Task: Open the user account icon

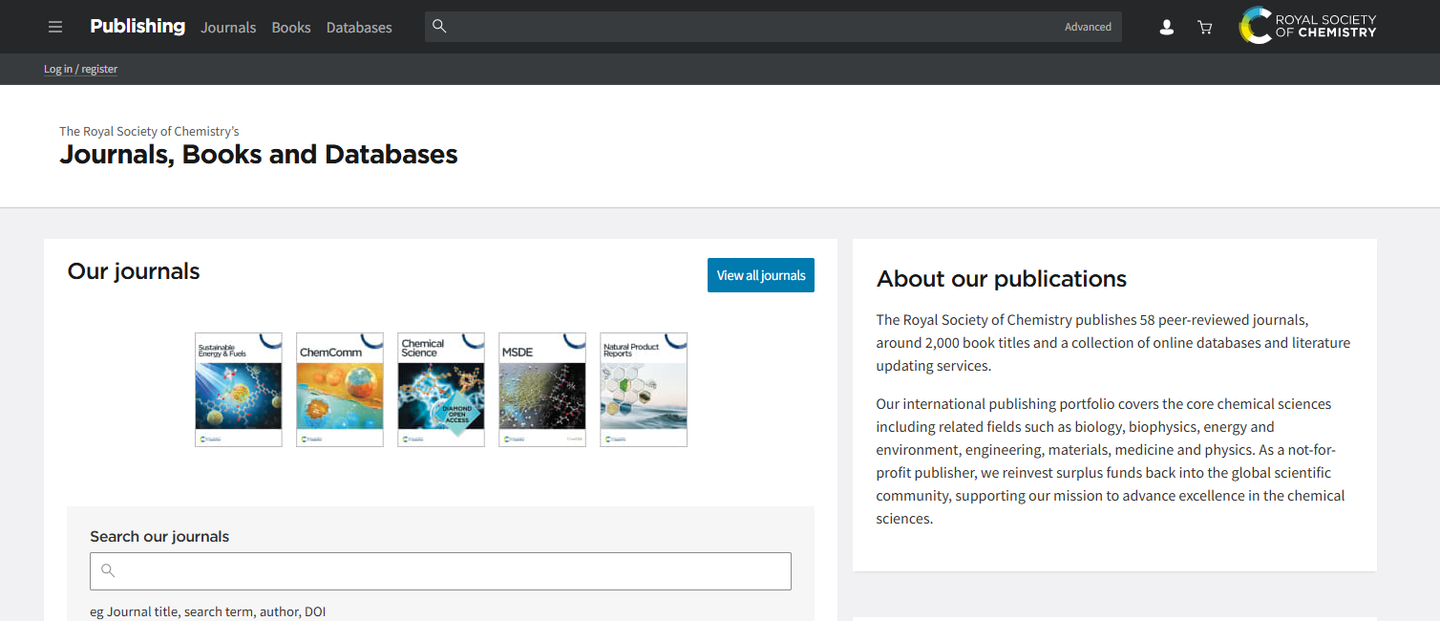Action: click(1166, 27)
